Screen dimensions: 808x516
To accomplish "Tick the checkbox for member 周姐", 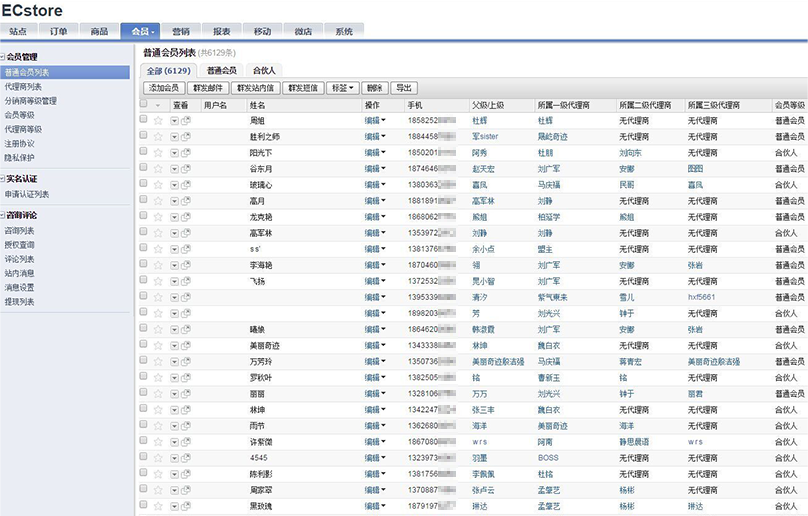I will coord(143,120).
